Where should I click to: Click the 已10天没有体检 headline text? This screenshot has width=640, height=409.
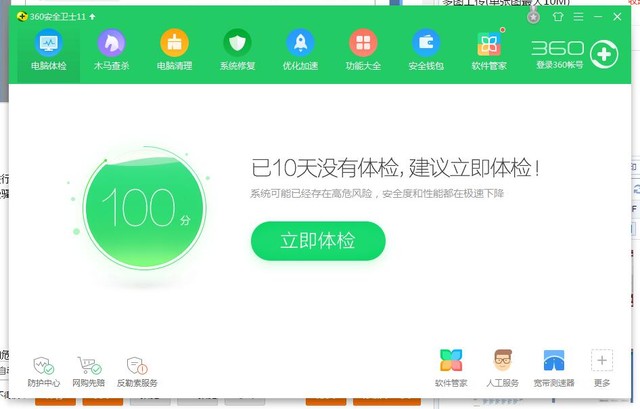tap(395, 168)
